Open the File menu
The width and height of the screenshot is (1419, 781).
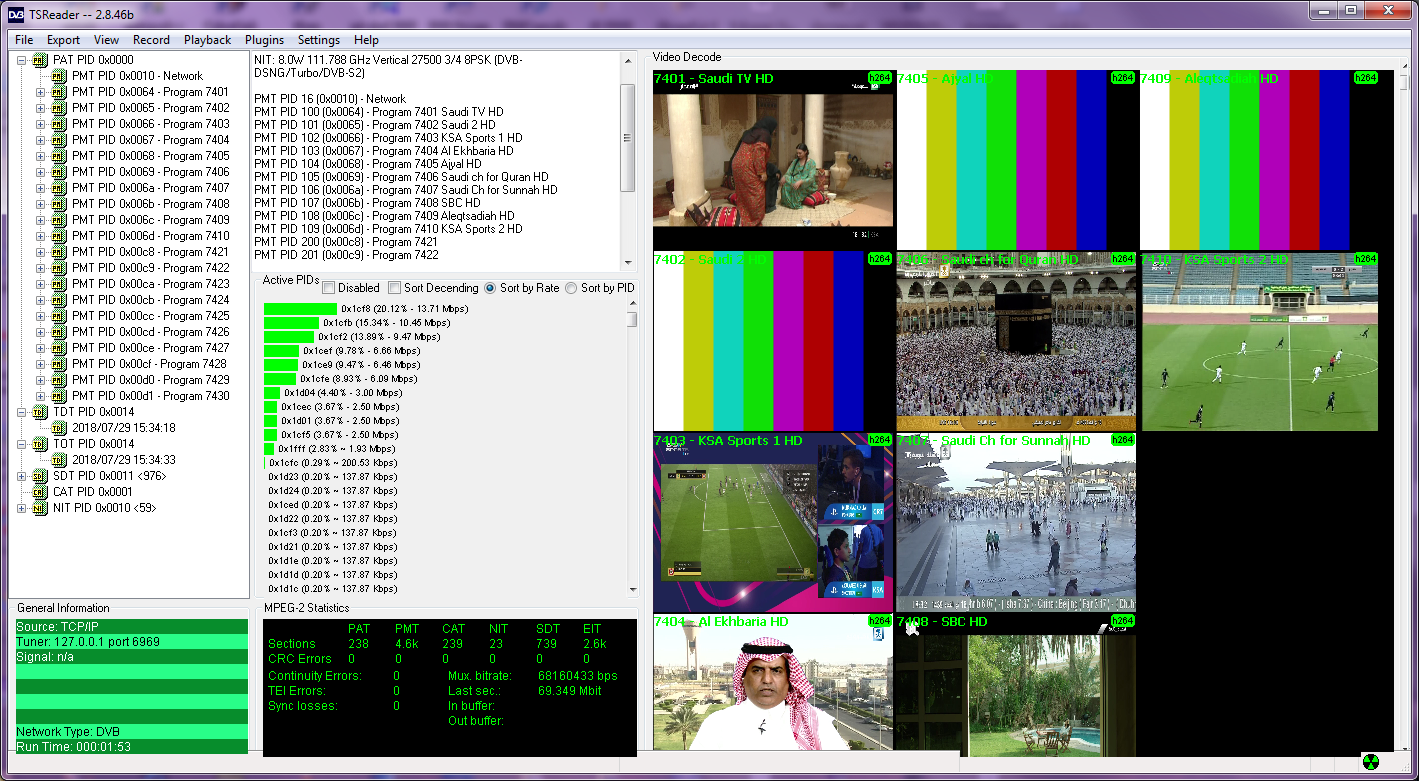tap(24, 40)
